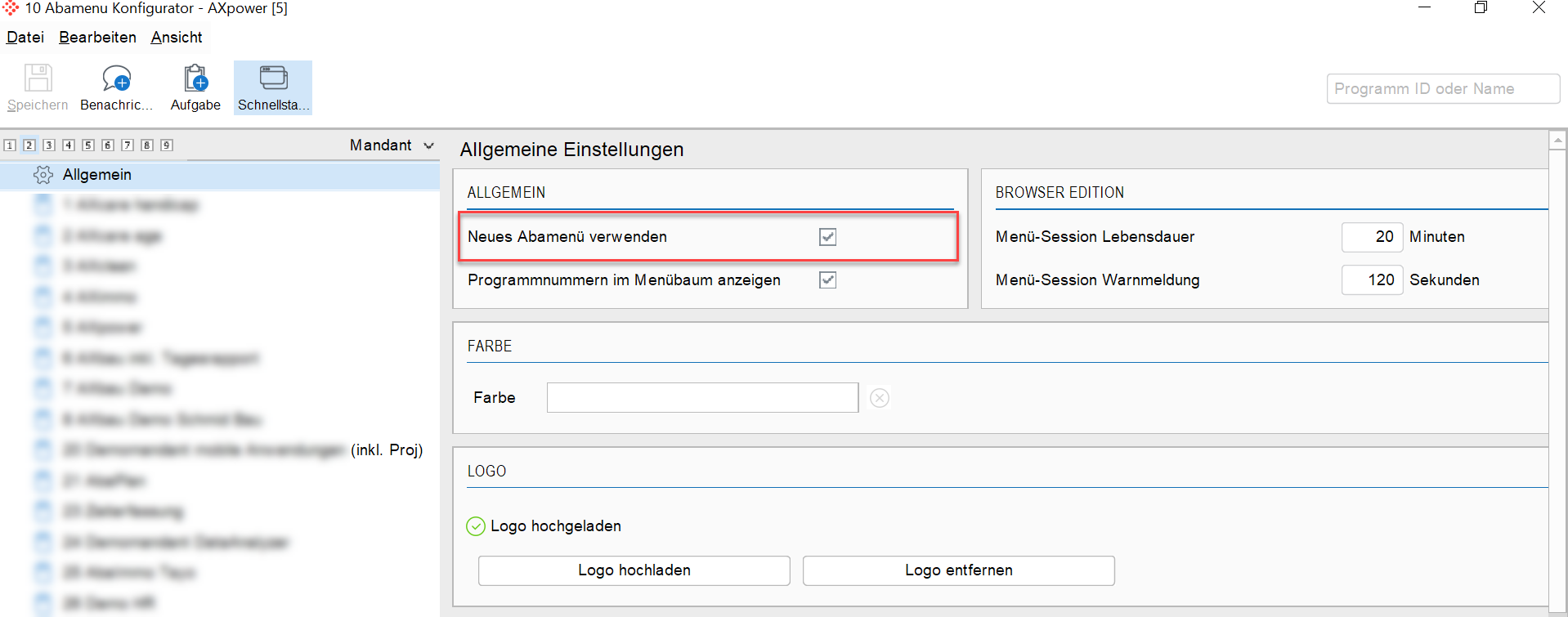Click the gear icon next to Allgemein
The image size is (1568, 617).
[x=43, y=175]
